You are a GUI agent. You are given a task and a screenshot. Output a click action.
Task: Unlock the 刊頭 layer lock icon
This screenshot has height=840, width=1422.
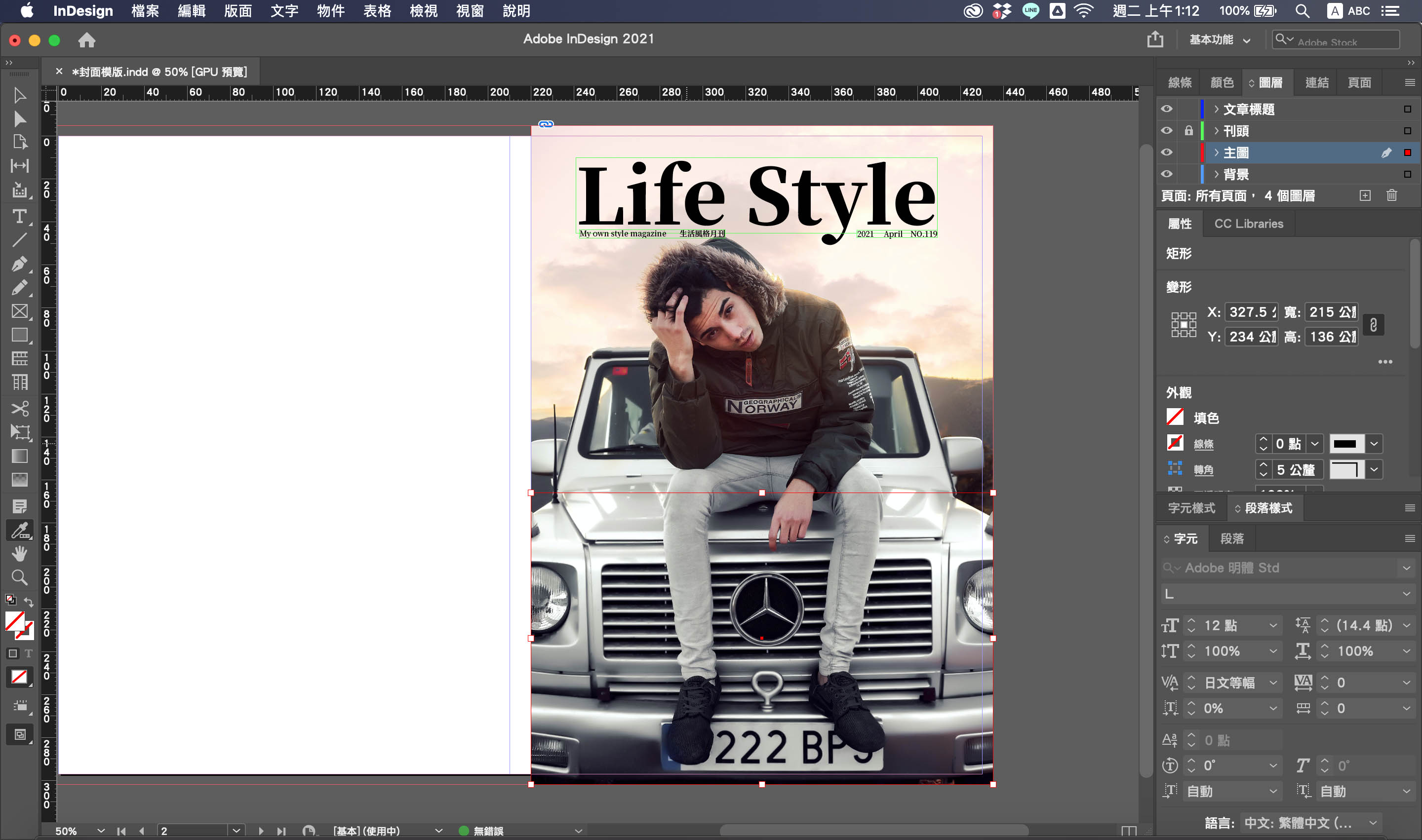1188,131
